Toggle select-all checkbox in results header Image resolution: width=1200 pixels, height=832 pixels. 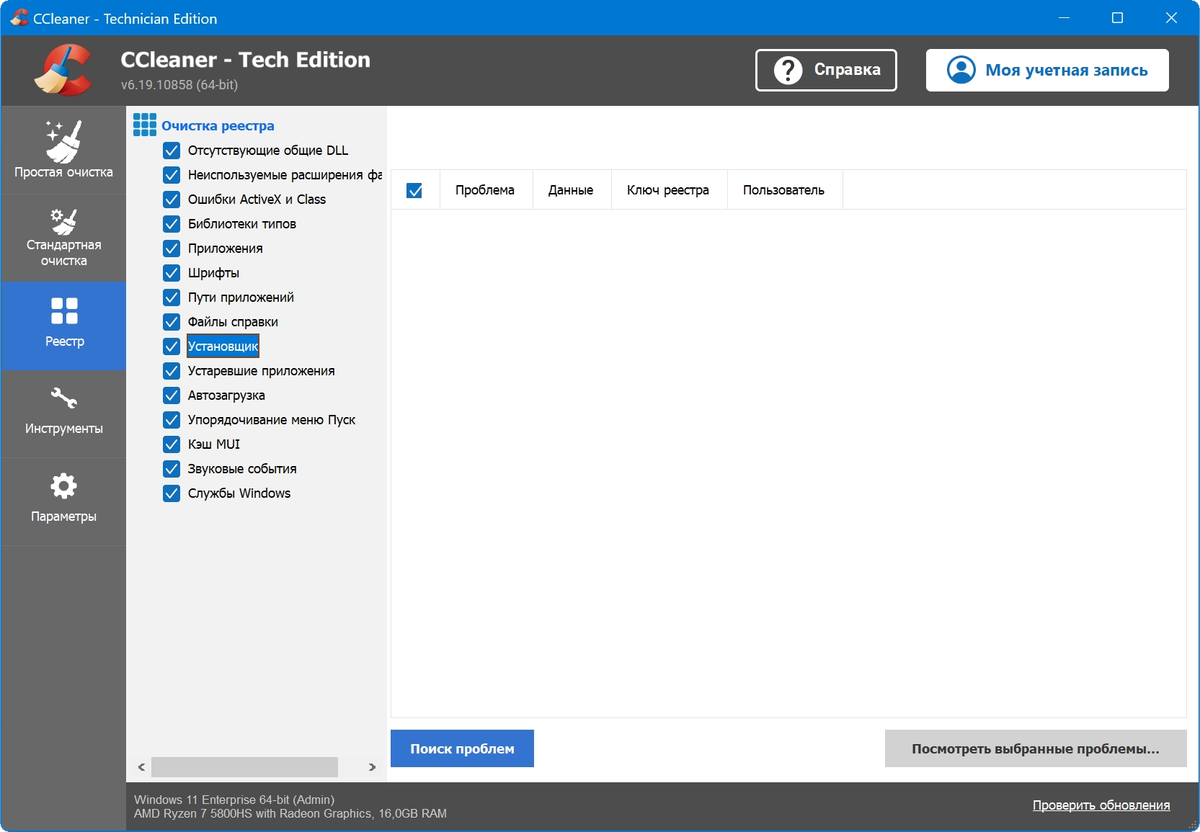coord(415,190)
